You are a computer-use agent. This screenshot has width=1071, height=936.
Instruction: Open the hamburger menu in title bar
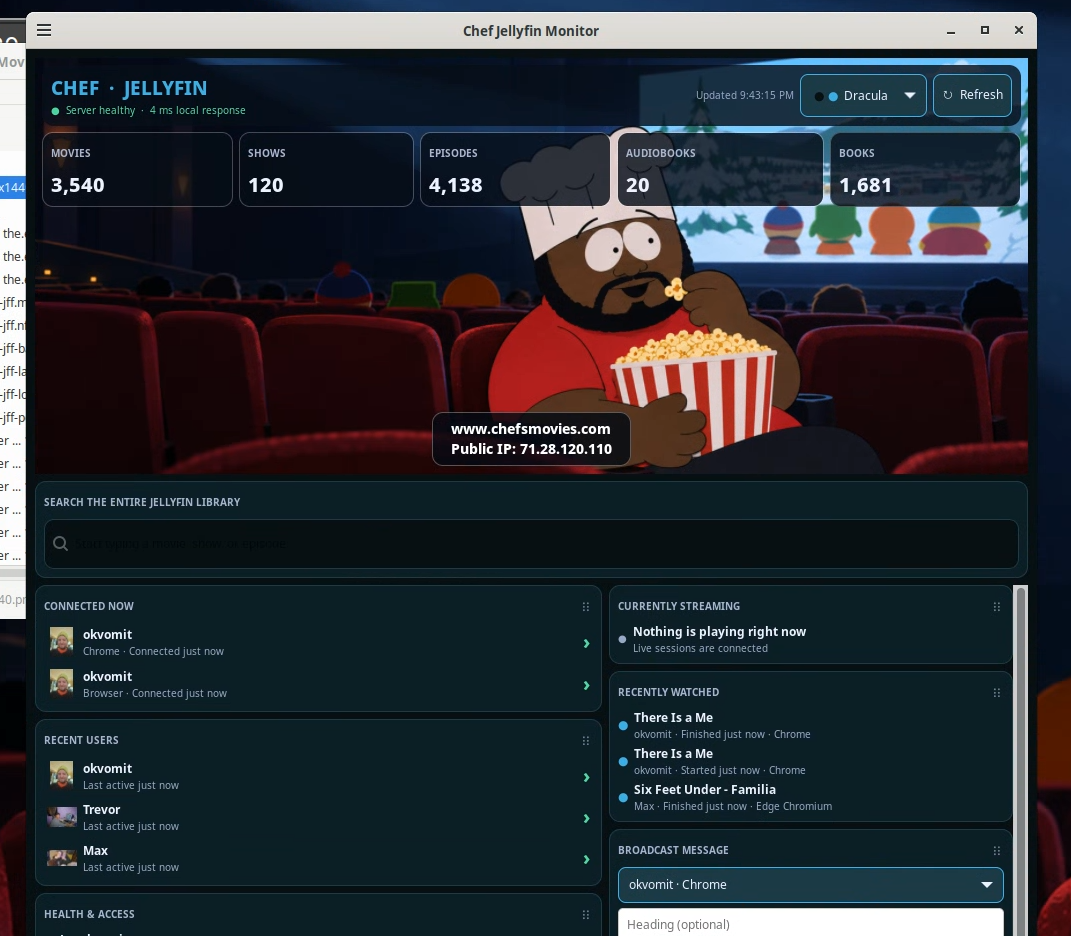pyautogui.click(x=44, y=30)
